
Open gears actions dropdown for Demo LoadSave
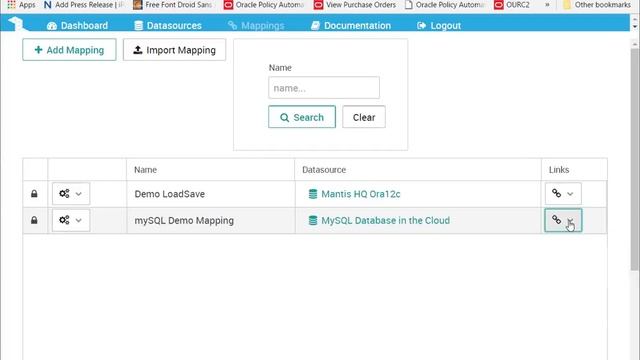click(71, 193)
